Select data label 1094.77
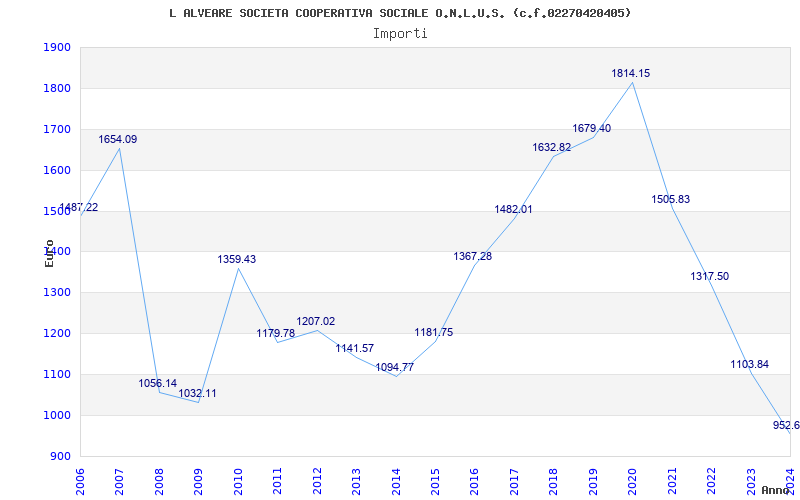 click(394, 367)
